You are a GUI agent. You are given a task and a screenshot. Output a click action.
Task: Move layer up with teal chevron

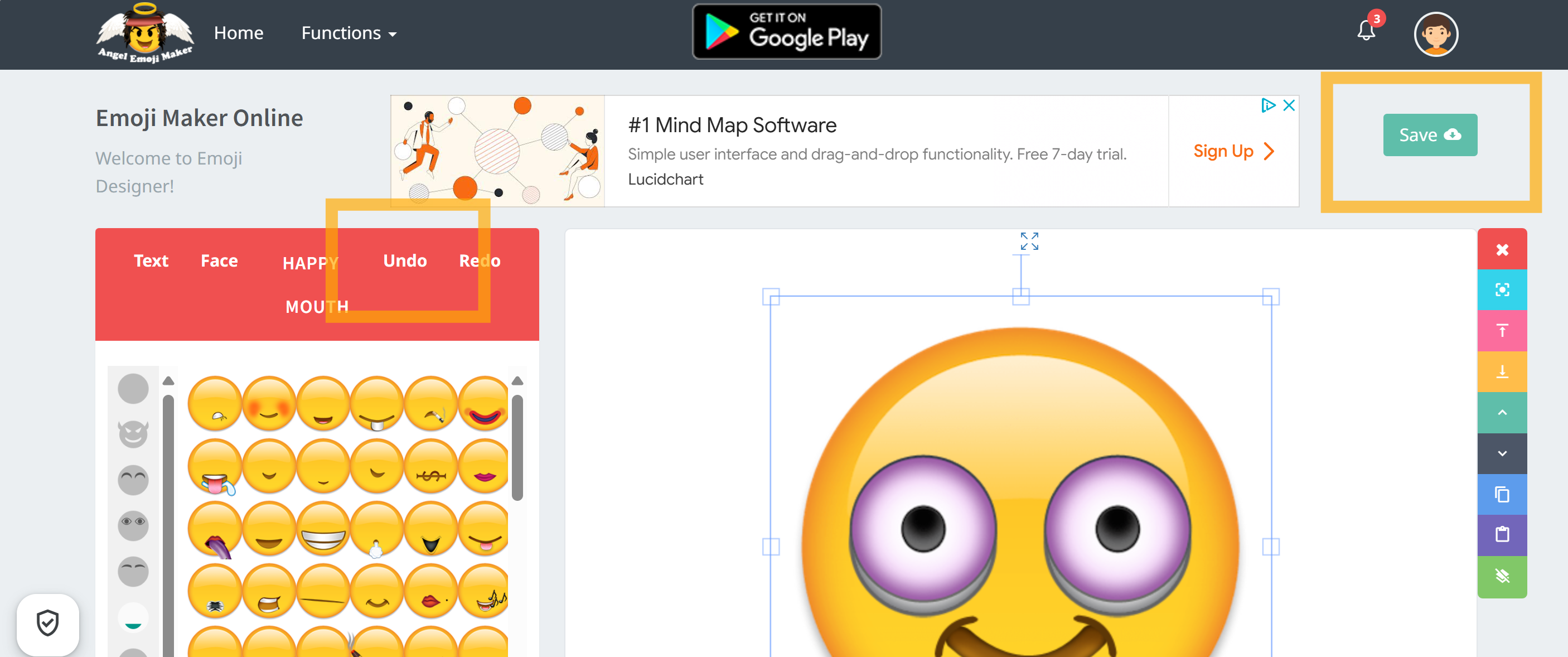coord(1502,412)
